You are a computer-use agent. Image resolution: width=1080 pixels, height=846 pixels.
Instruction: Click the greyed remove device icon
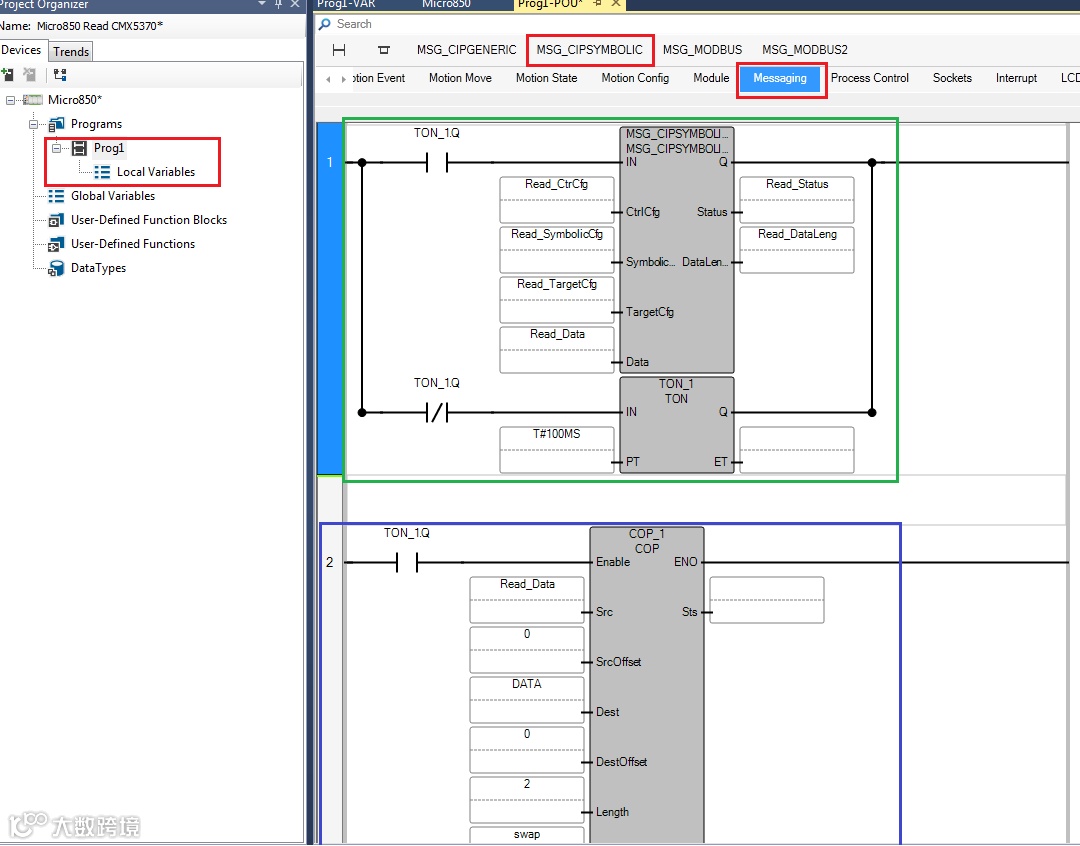tap(30, 74)
